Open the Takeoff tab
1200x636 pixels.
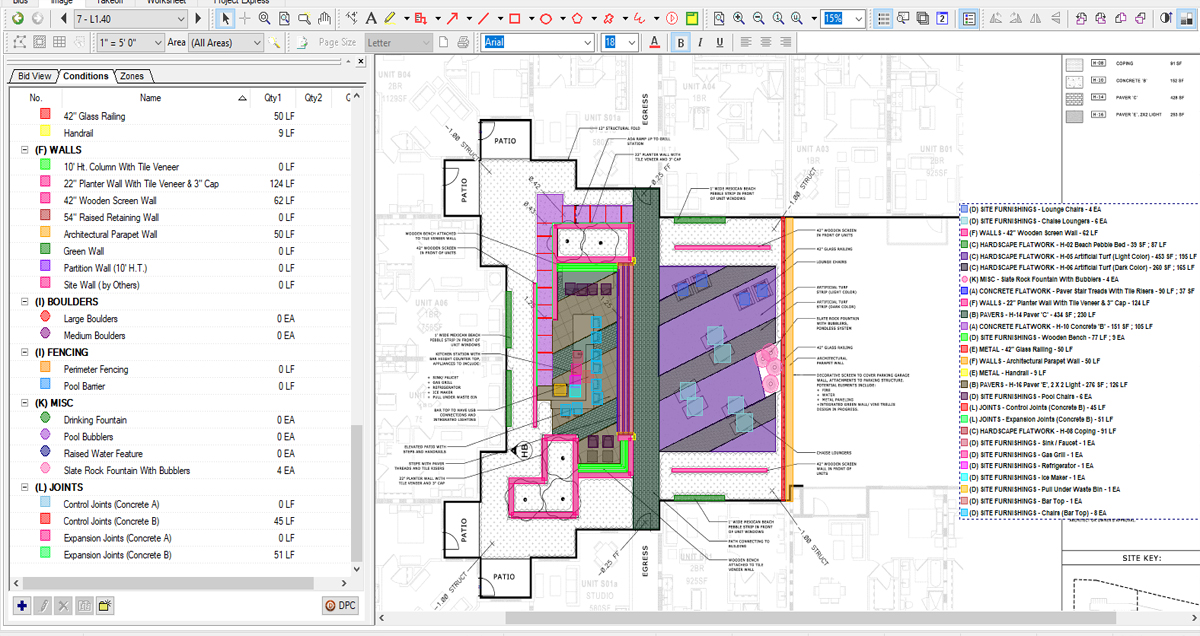pyautogui.click(x=110, y=3)
